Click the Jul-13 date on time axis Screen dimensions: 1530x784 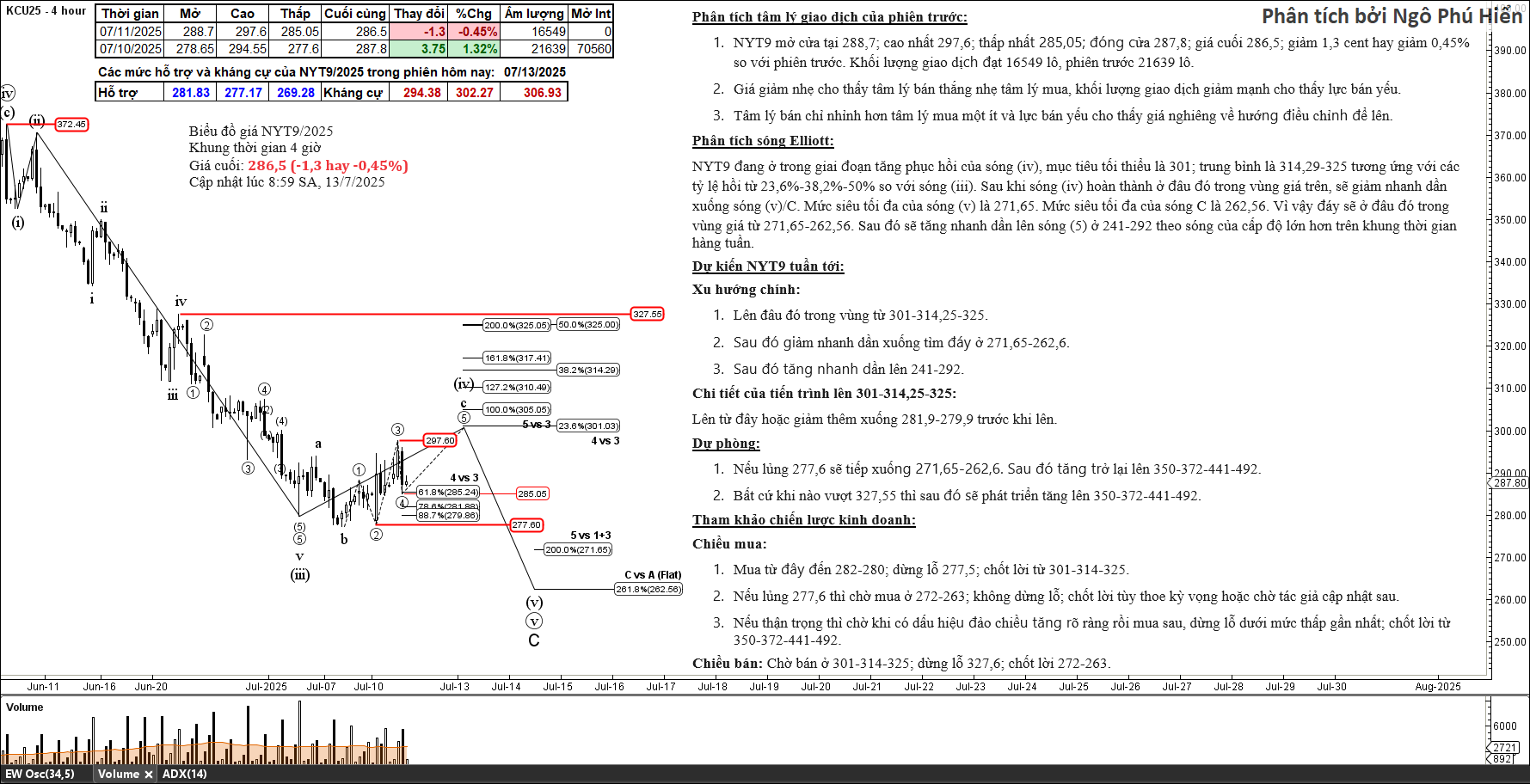[455, 686]
